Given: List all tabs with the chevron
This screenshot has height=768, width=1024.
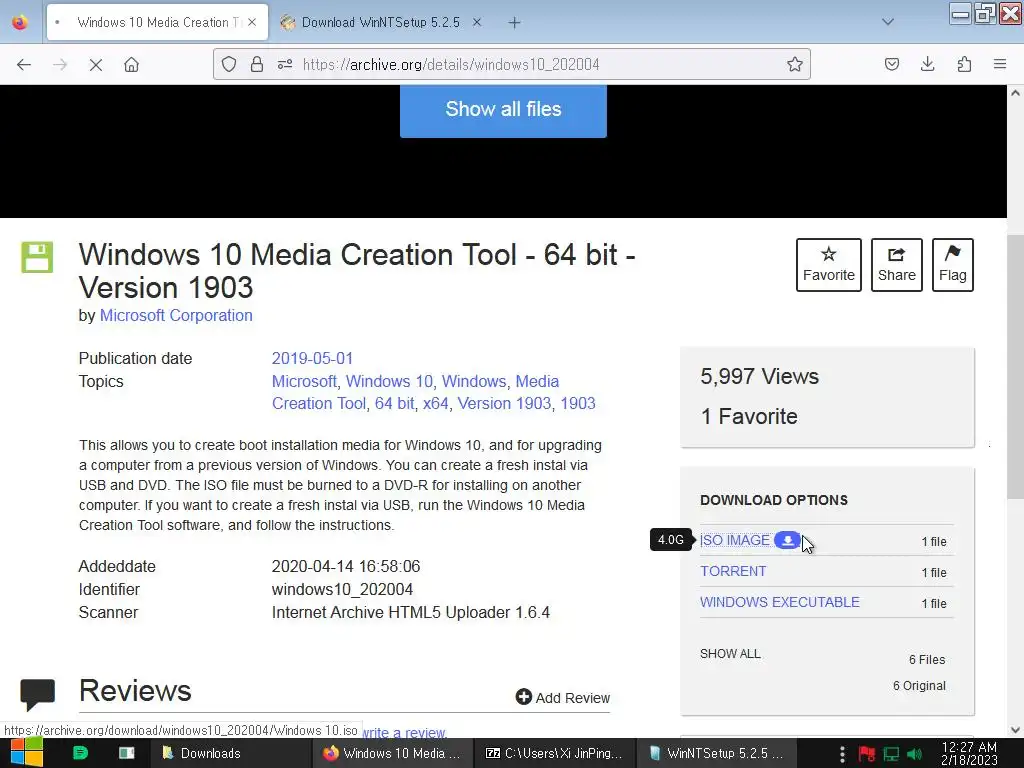Looking at the screenshot, I should pyautogui.click(x=888, y=22).
